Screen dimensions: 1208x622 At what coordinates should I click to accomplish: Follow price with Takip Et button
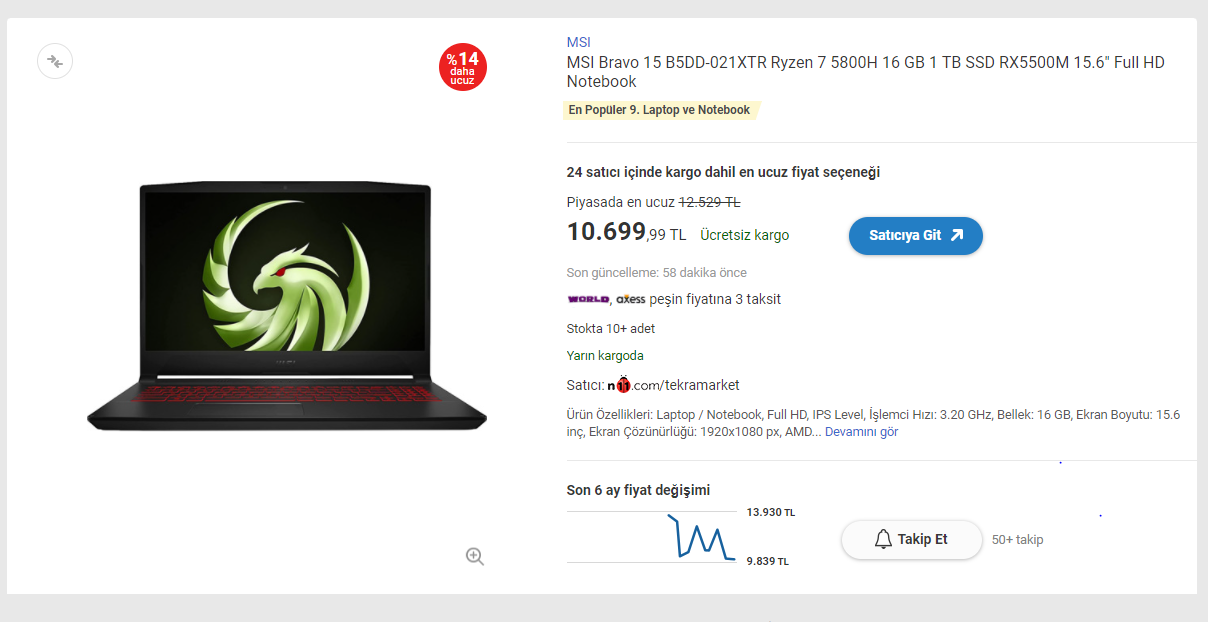tap(911, 540)
